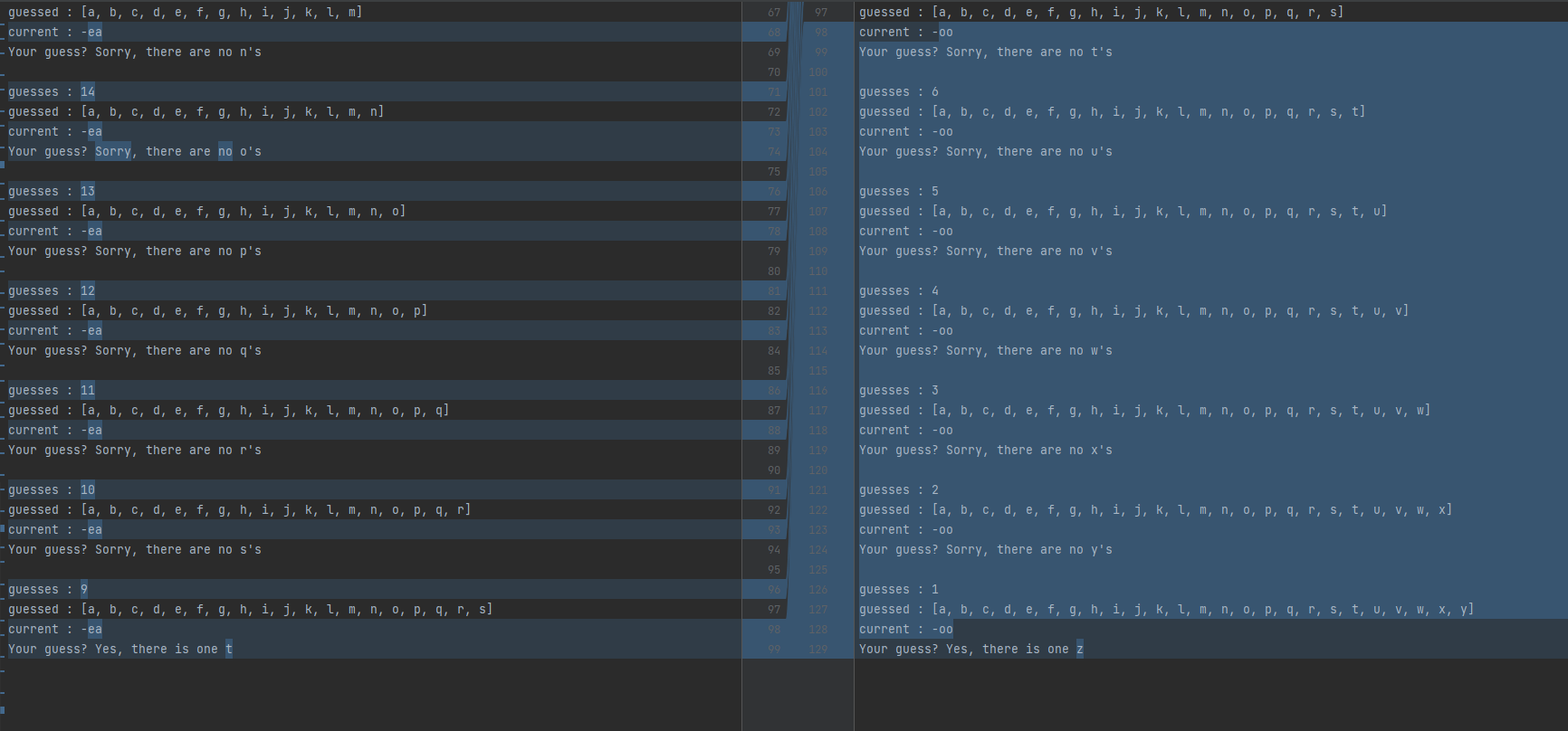Click line number 129 in the right gutter
Image resolution: width=1568 pixels, height=731 pixels.
click(817, 650)
